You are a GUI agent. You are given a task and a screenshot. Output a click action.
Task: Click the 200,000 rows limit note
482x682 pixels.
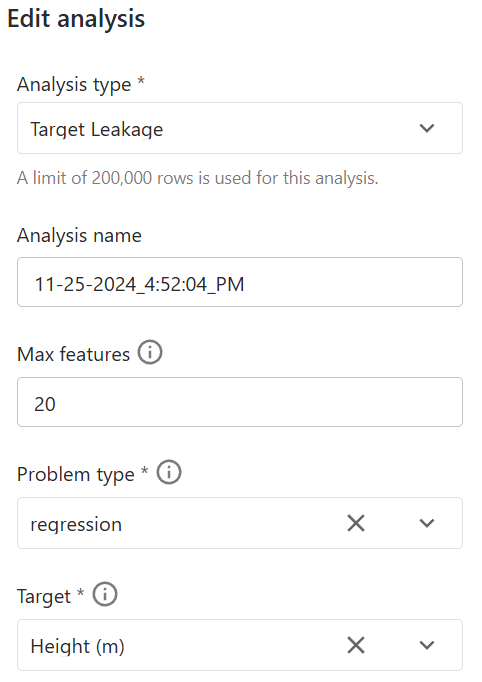pos(197,178)
